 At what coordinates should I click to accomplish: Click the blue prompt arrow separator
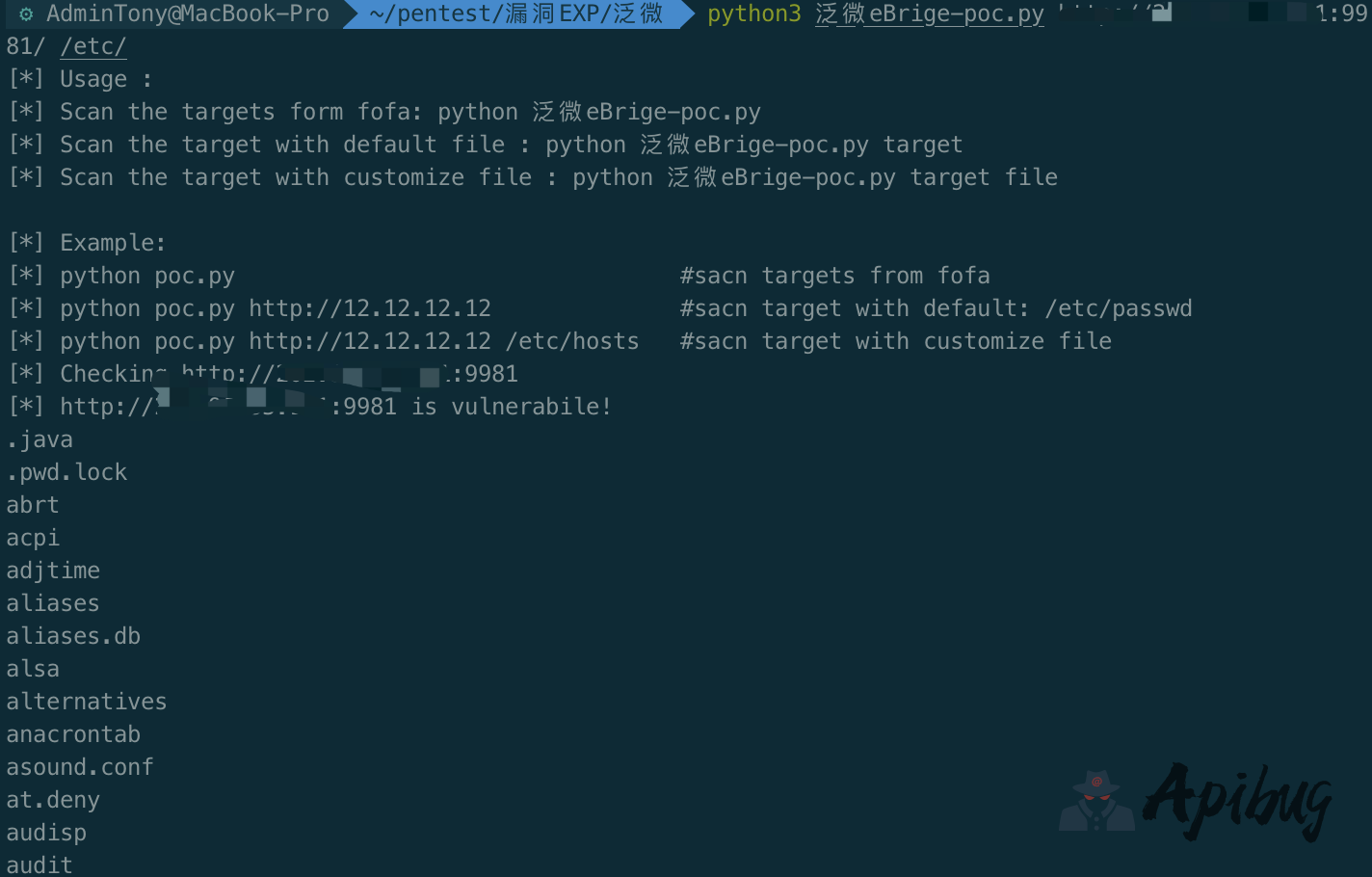(687, 14)
